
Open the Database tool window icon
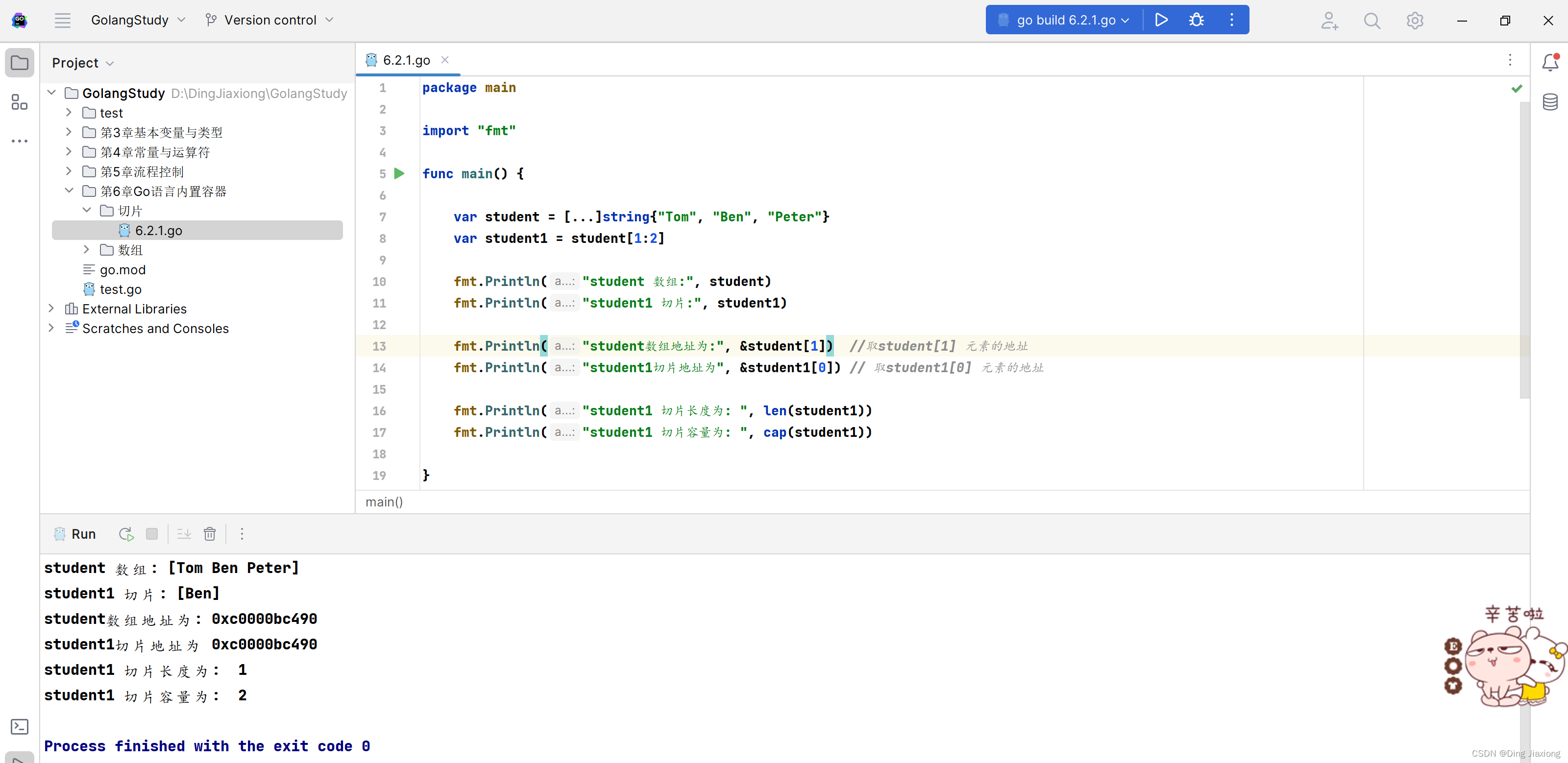1550,101
